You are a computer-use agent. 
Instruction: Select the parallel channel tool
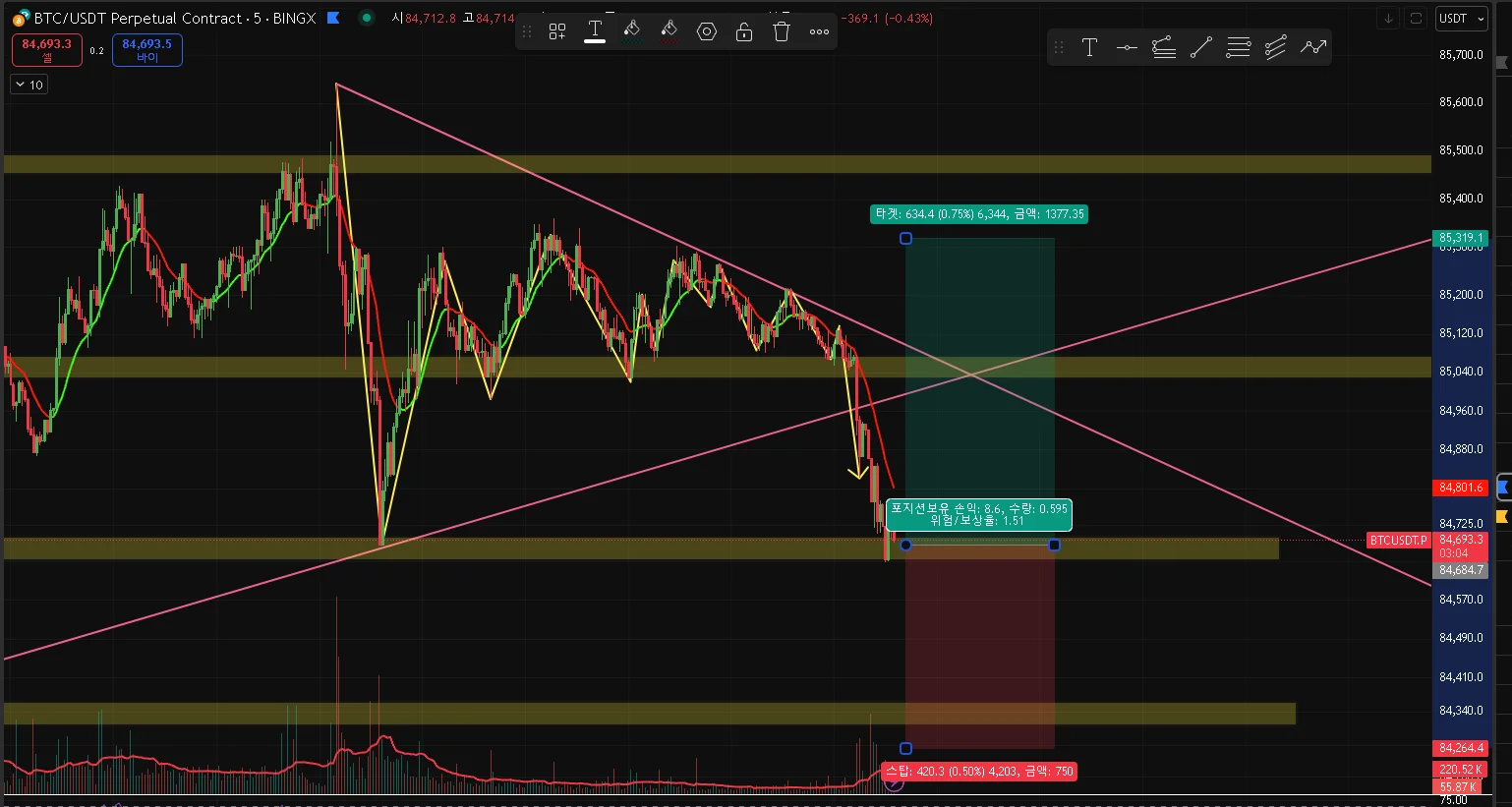1276,47
